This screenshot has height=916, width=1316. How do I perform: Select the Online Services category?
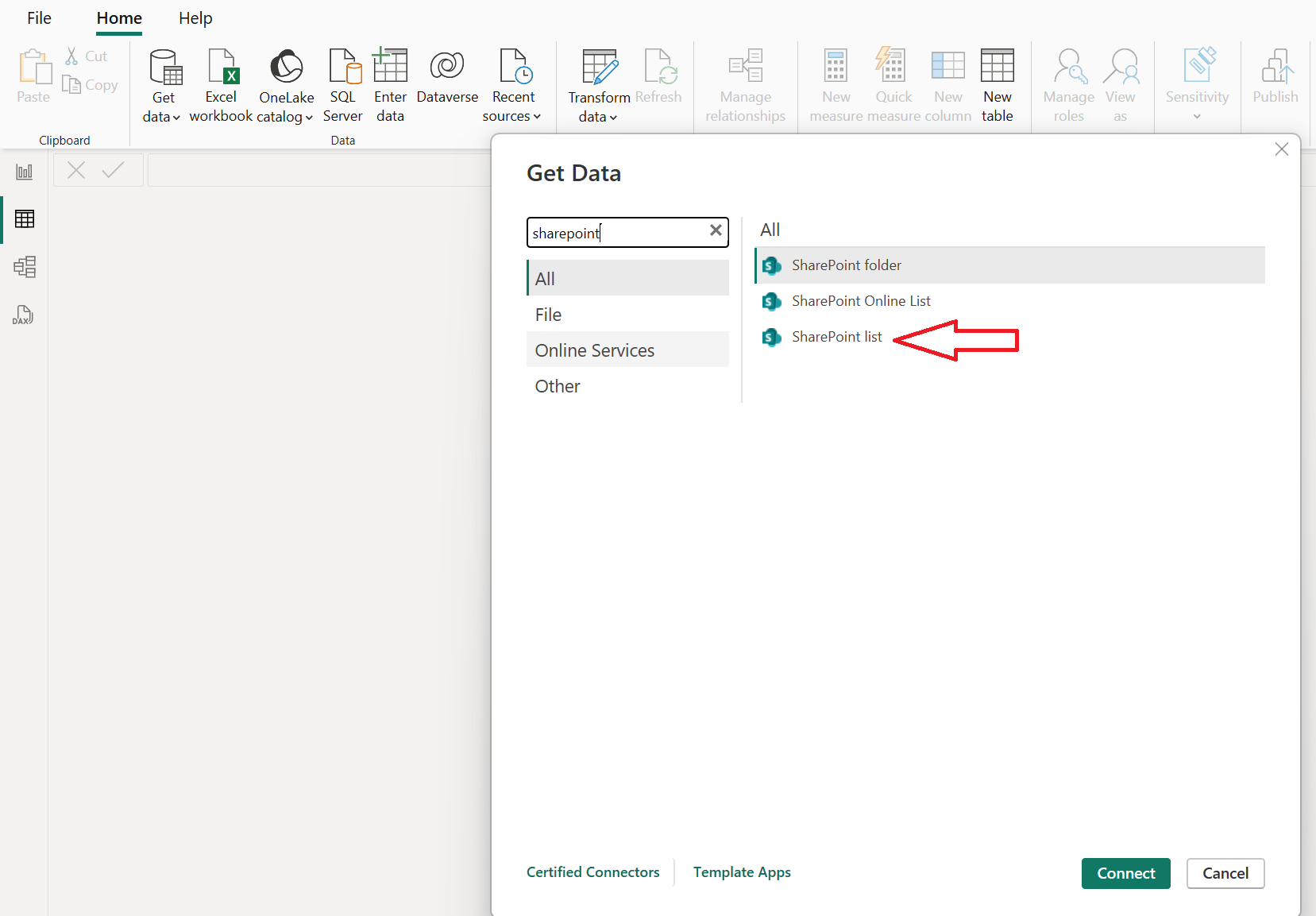coord(627,350)
